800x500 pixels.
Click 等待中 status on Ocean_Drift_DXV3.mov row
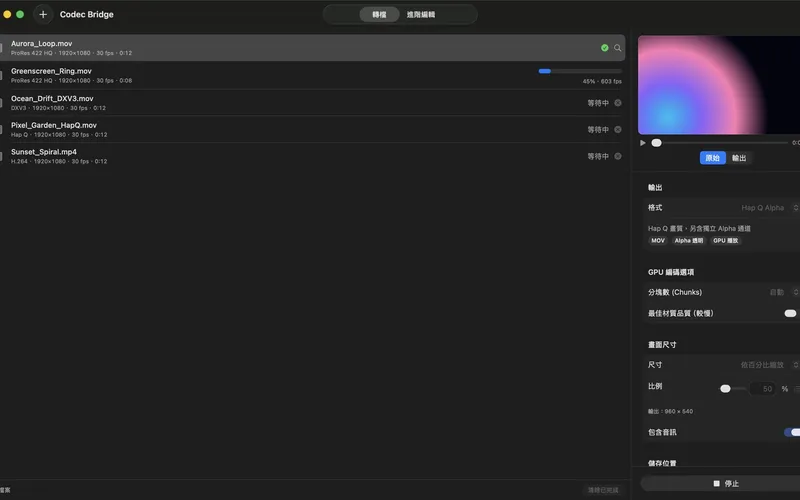598,103
